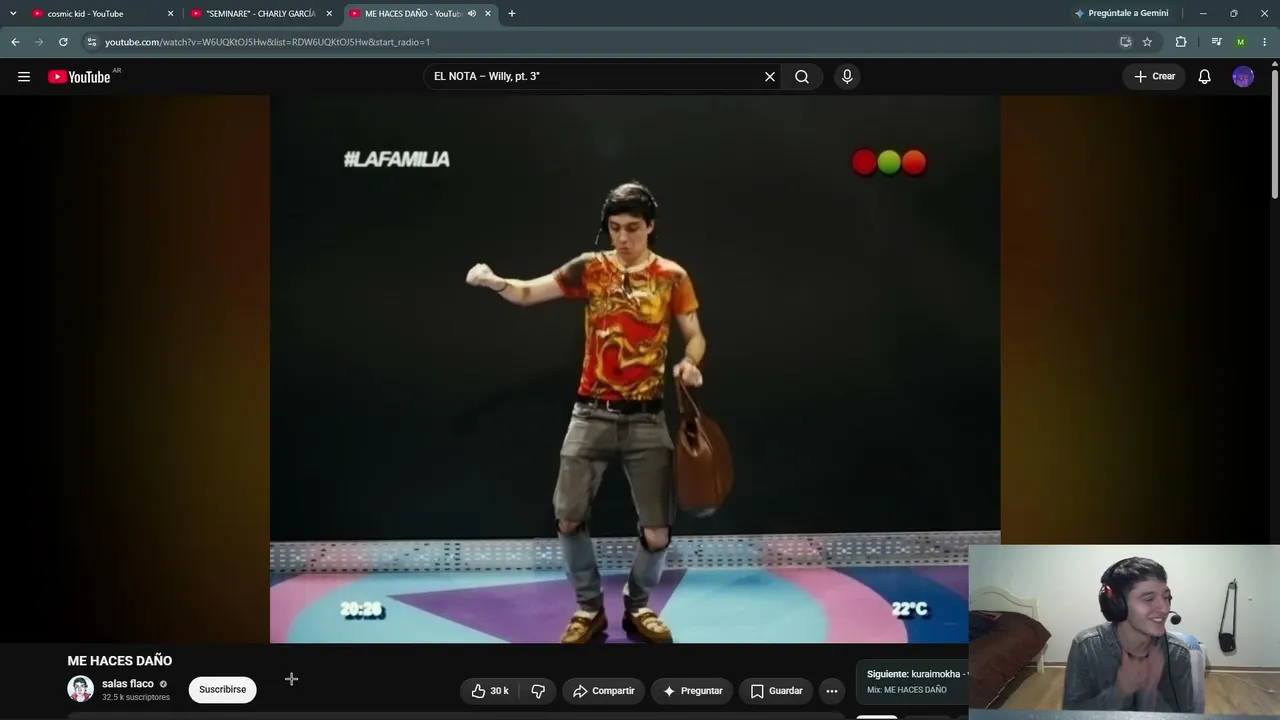Open the salas flaco channel name link

tap(128, 684)
